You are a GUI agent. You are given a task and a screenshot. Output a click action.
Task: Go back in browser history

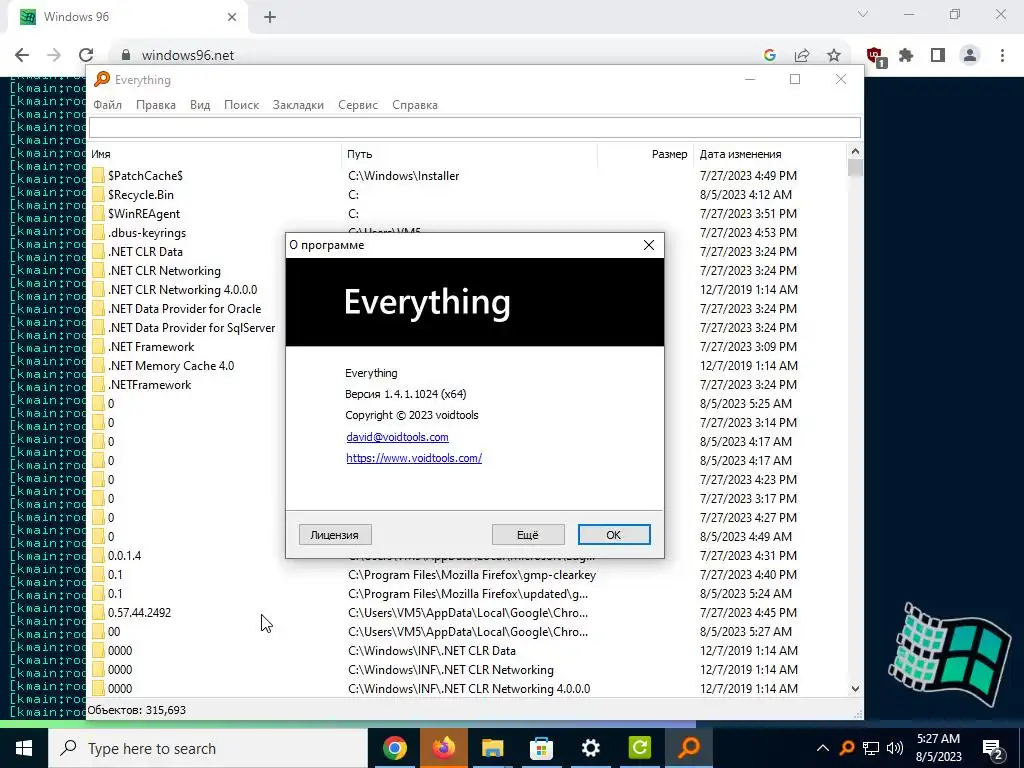point(22,55)
